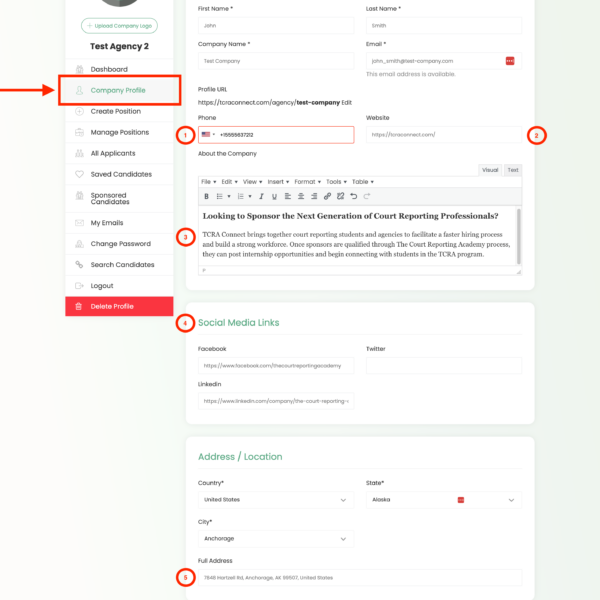The width and height of the screenshot is (600, 600).
Task: Click the insert link icon
Action: pyautogui.click(x=328, y=196)
